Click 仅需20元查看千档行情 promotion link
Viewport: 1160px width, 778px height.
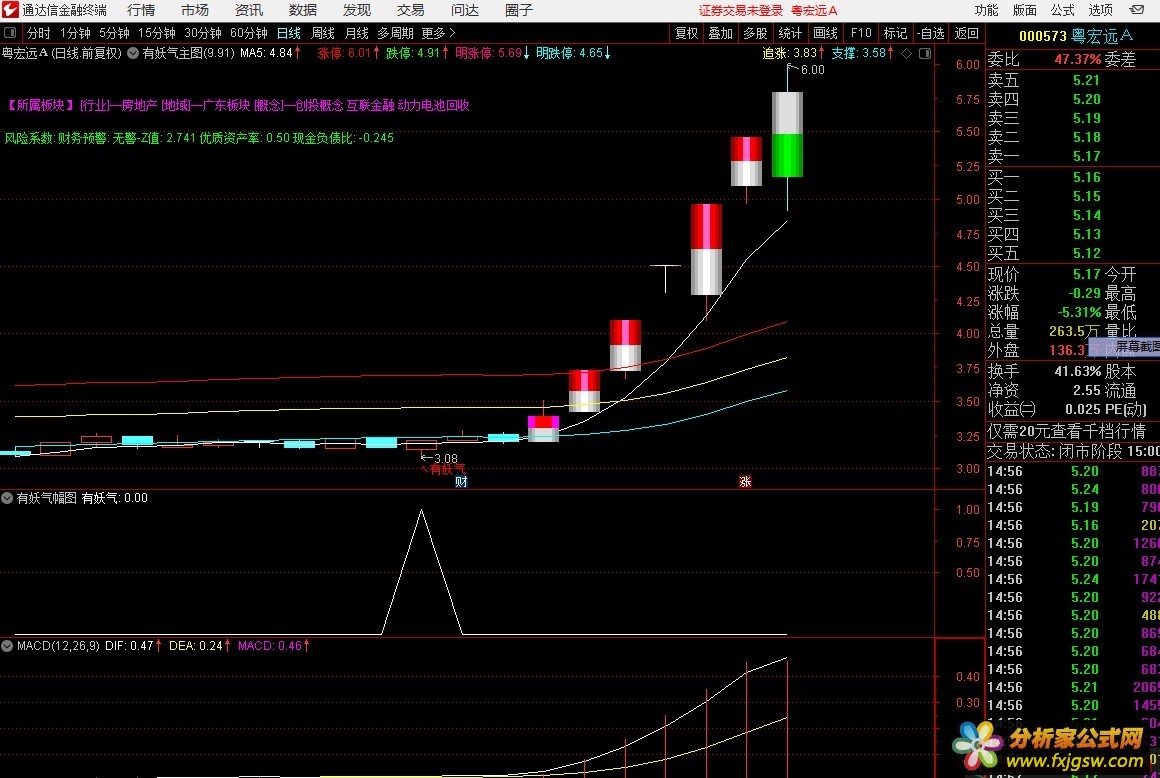click(x=1066, y=431)
